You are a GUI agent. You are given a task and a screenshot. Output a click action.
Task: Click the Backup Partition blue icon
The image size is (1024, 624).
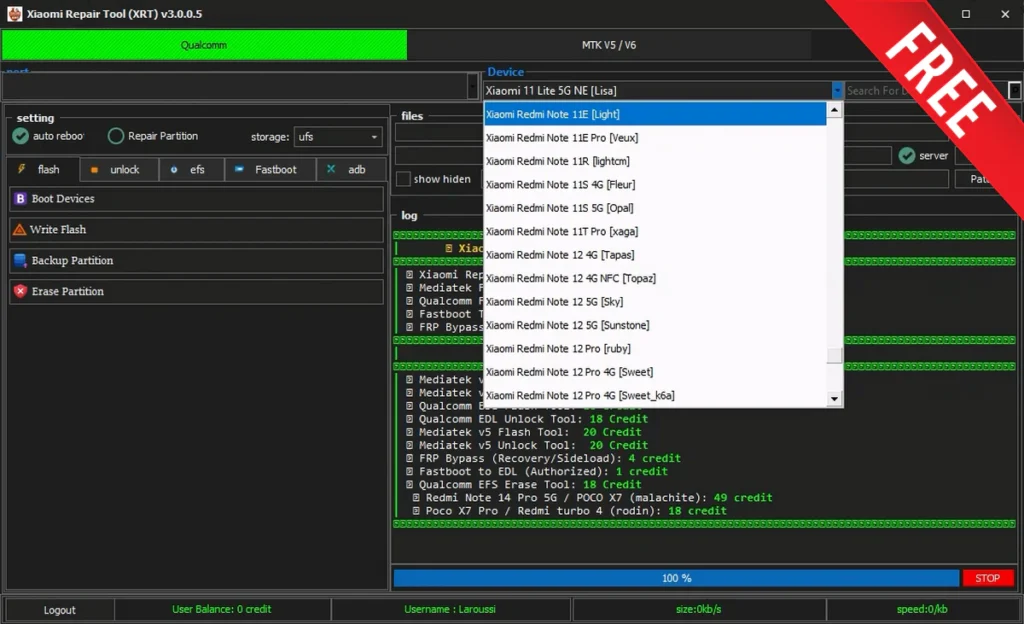(20, 261)
